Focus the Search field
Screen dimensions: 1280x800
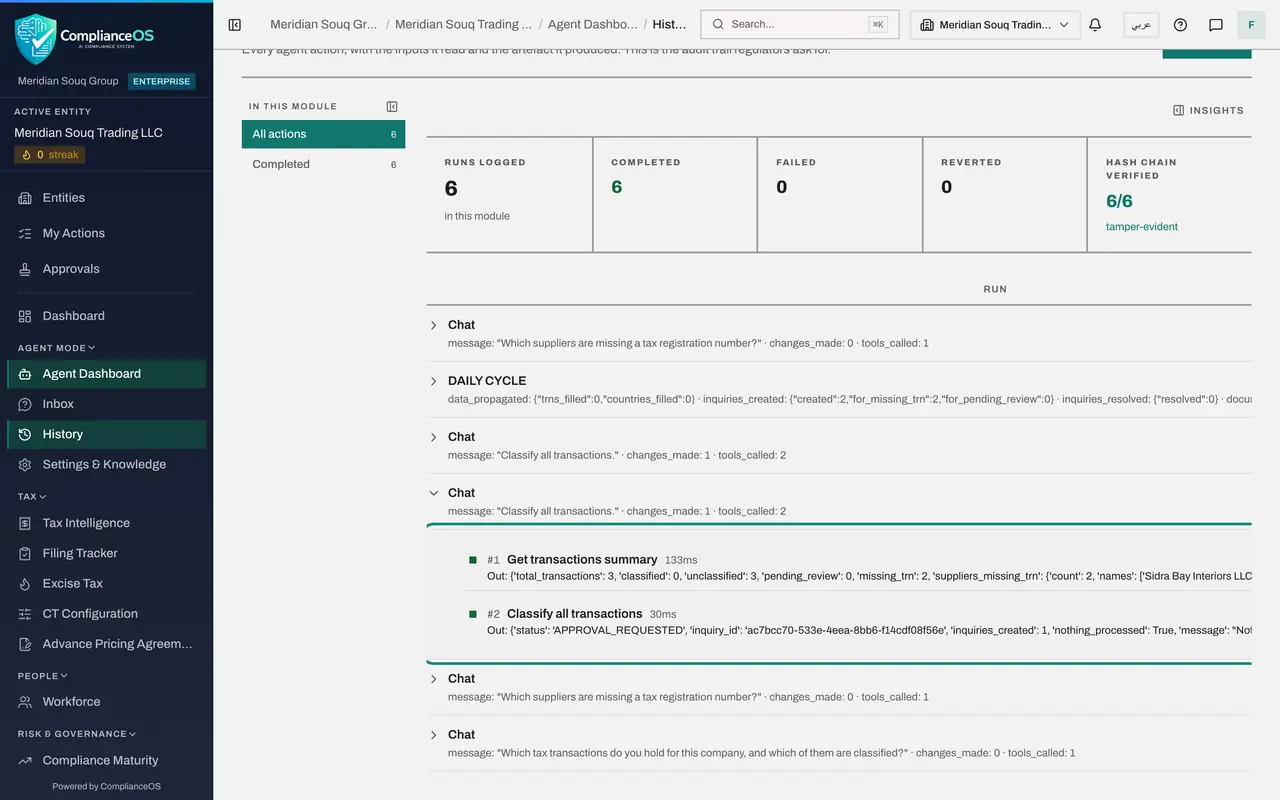point(800,24)
